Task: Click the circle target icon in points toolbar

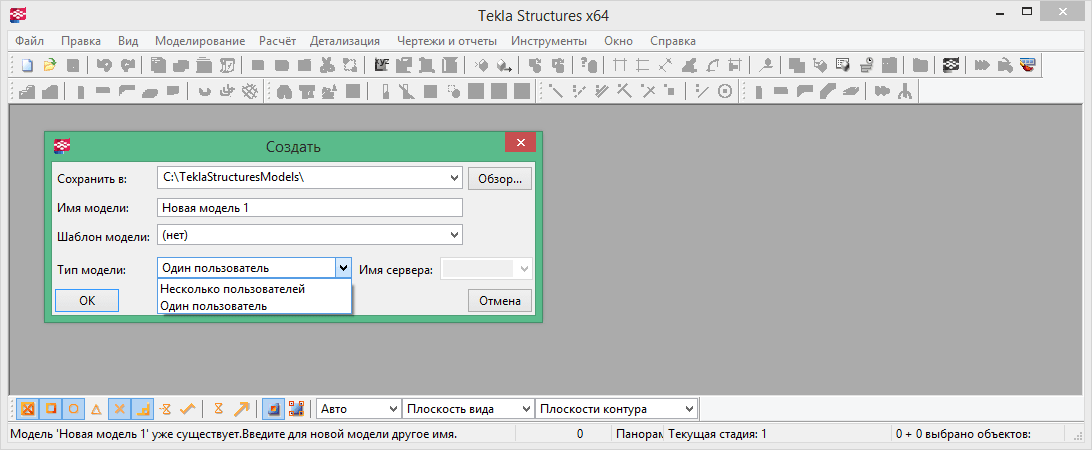Action: [x=725, y=91]
